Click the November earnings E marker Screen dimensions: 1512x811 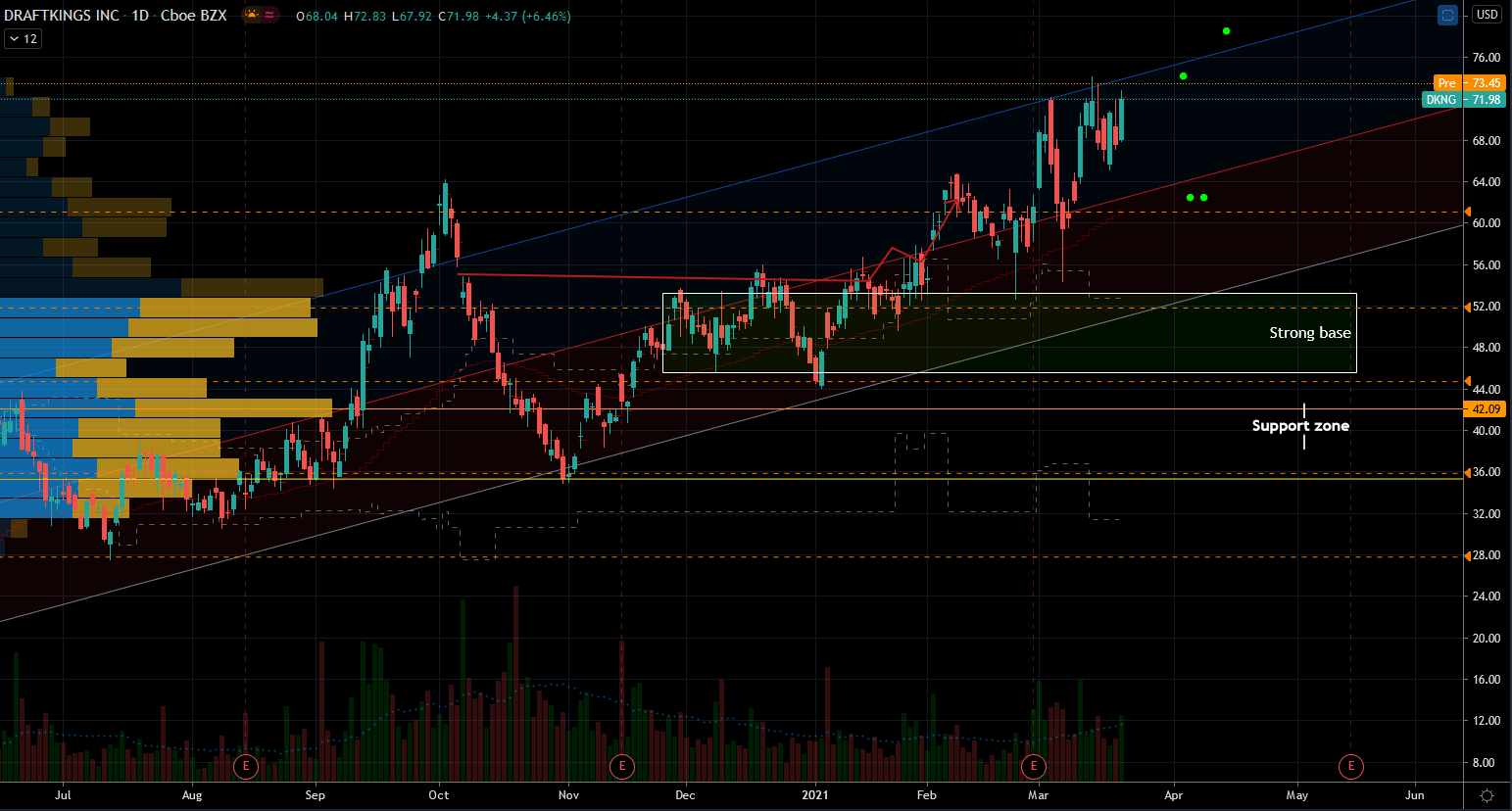point(622,766)
